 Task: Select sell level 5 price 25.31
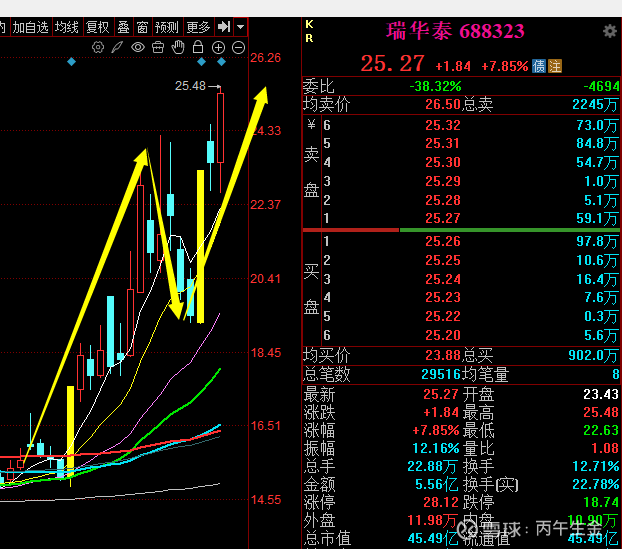click(x=443, y=143)
